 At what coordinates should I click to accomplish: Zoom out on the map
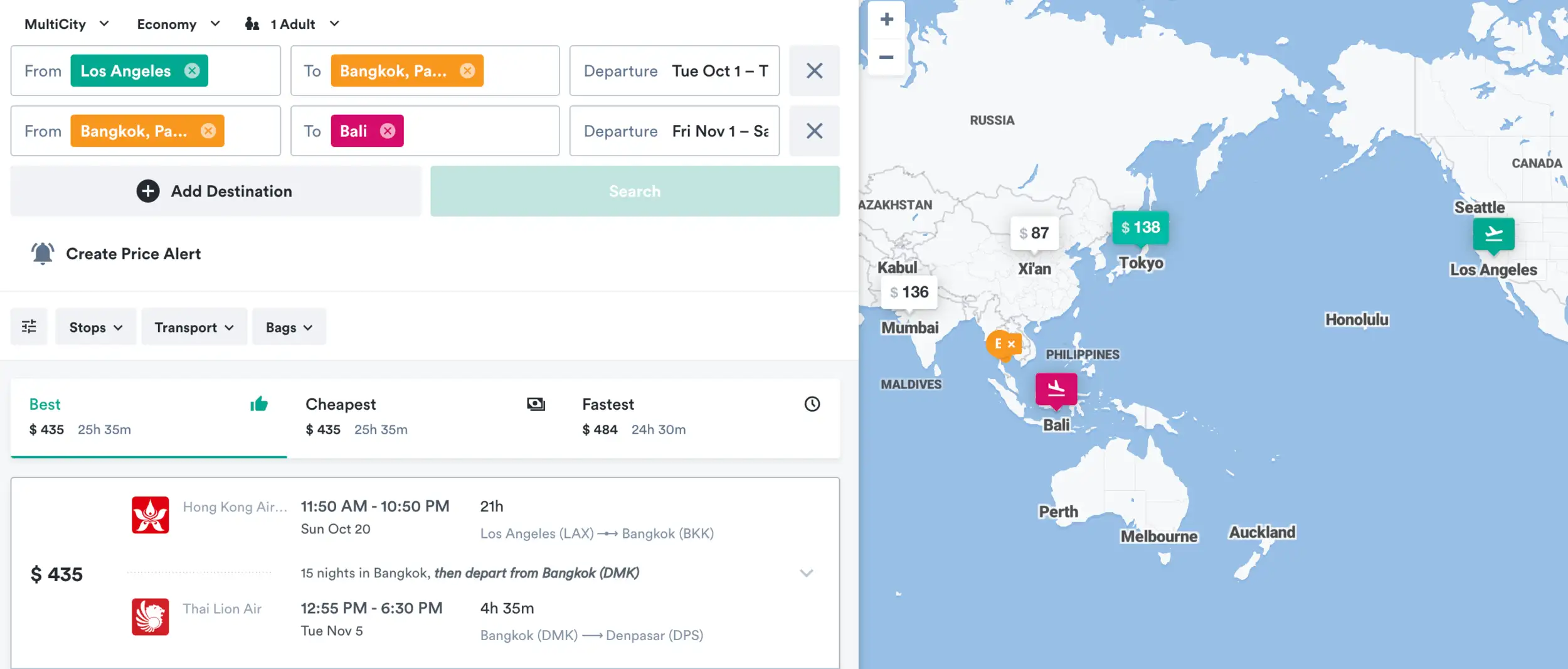point(886,57)
